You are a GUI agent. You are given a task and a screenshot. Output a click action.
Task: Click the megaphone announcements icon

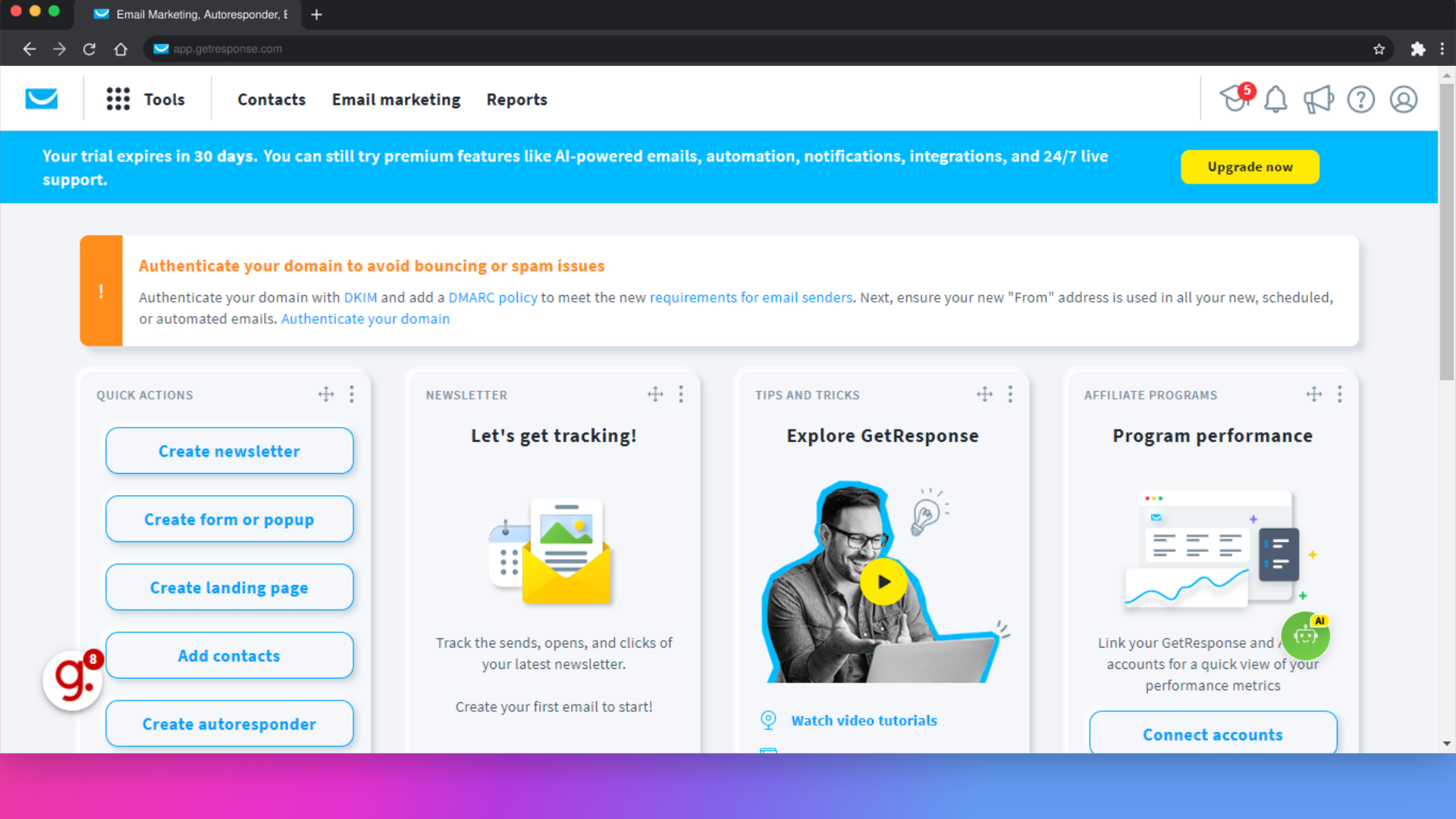pos(1320,99)
